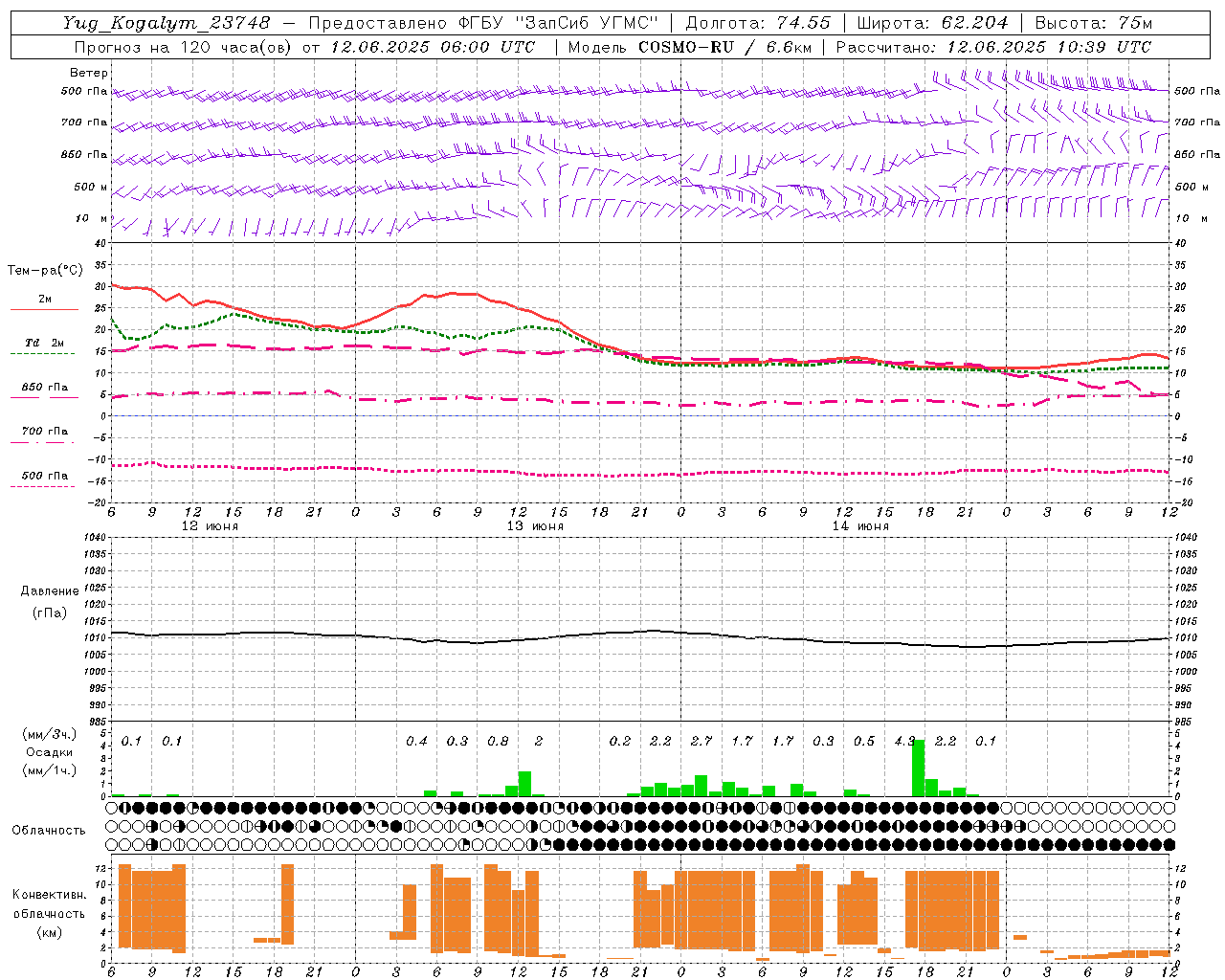
Task: Click the 0.8 precipitation total
Action: (x=498, y=741)
